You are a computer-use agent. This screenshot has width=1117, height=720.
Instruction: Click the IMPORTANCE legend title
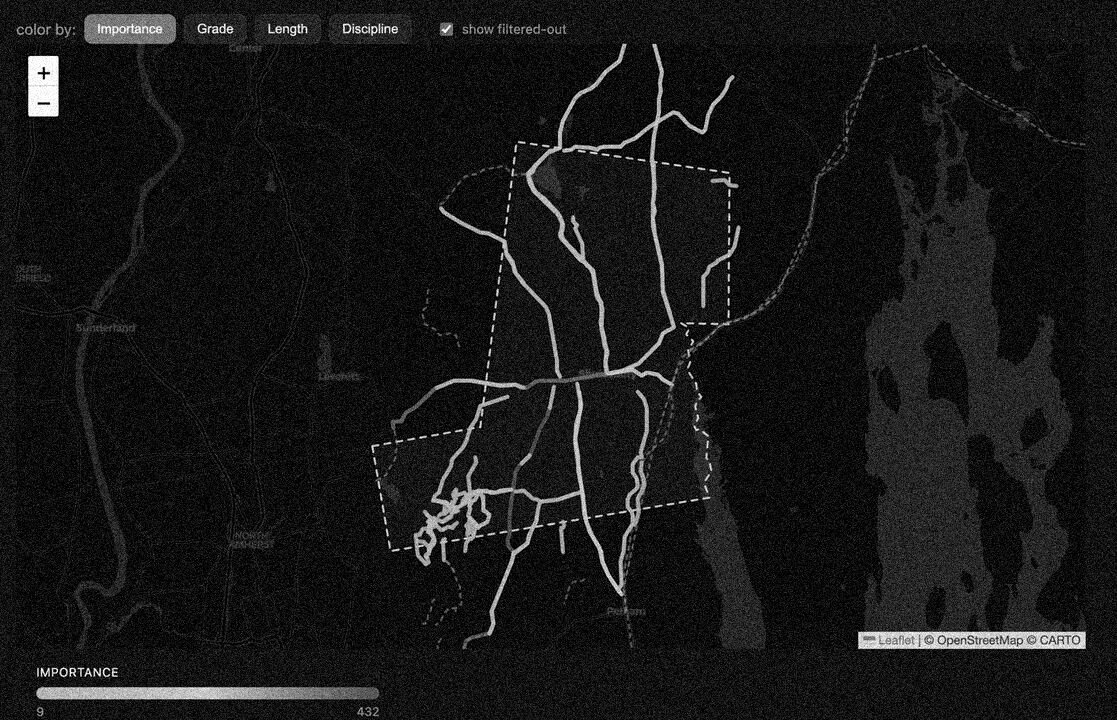pos(78,672)
